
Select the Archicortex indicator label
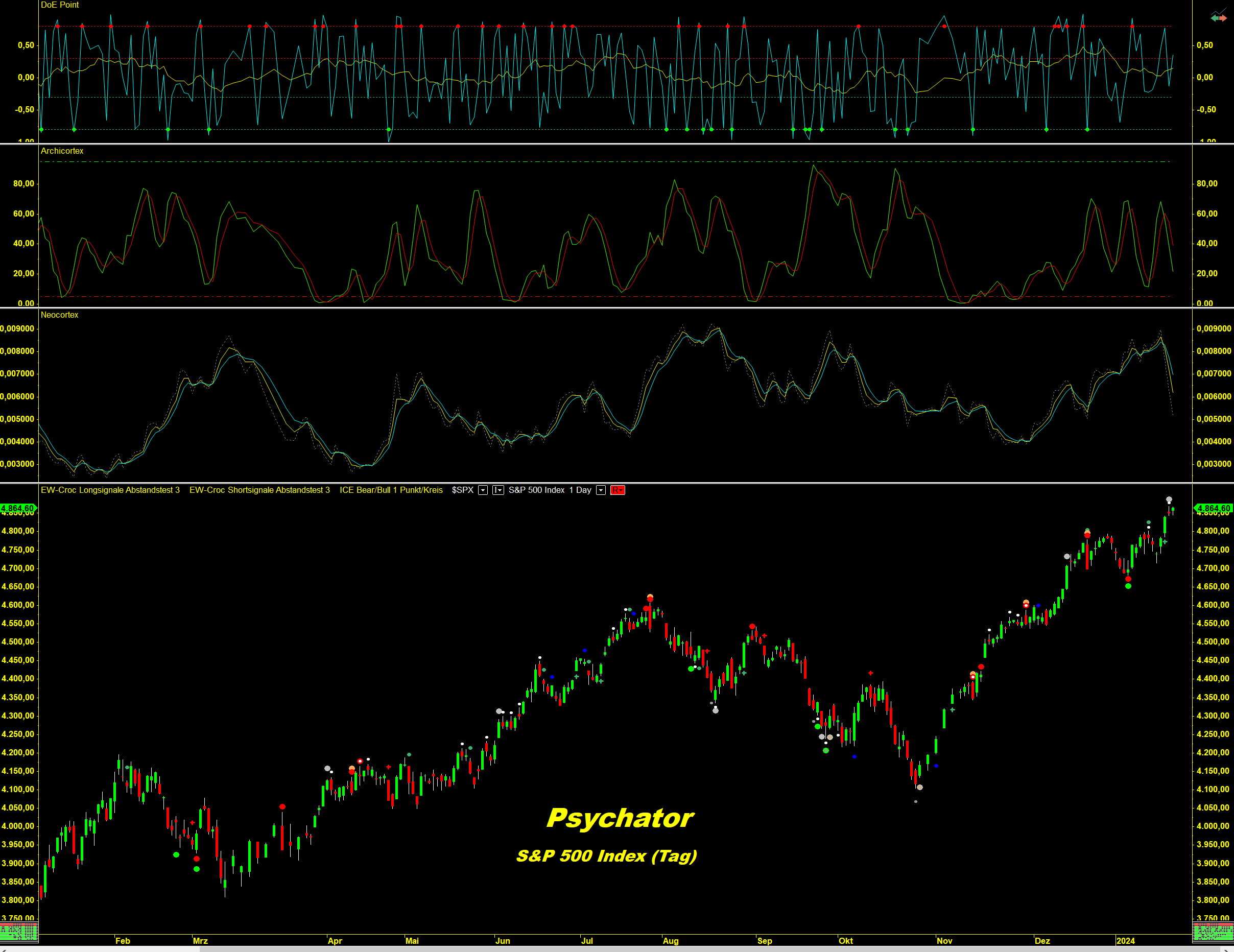point(62,151)
